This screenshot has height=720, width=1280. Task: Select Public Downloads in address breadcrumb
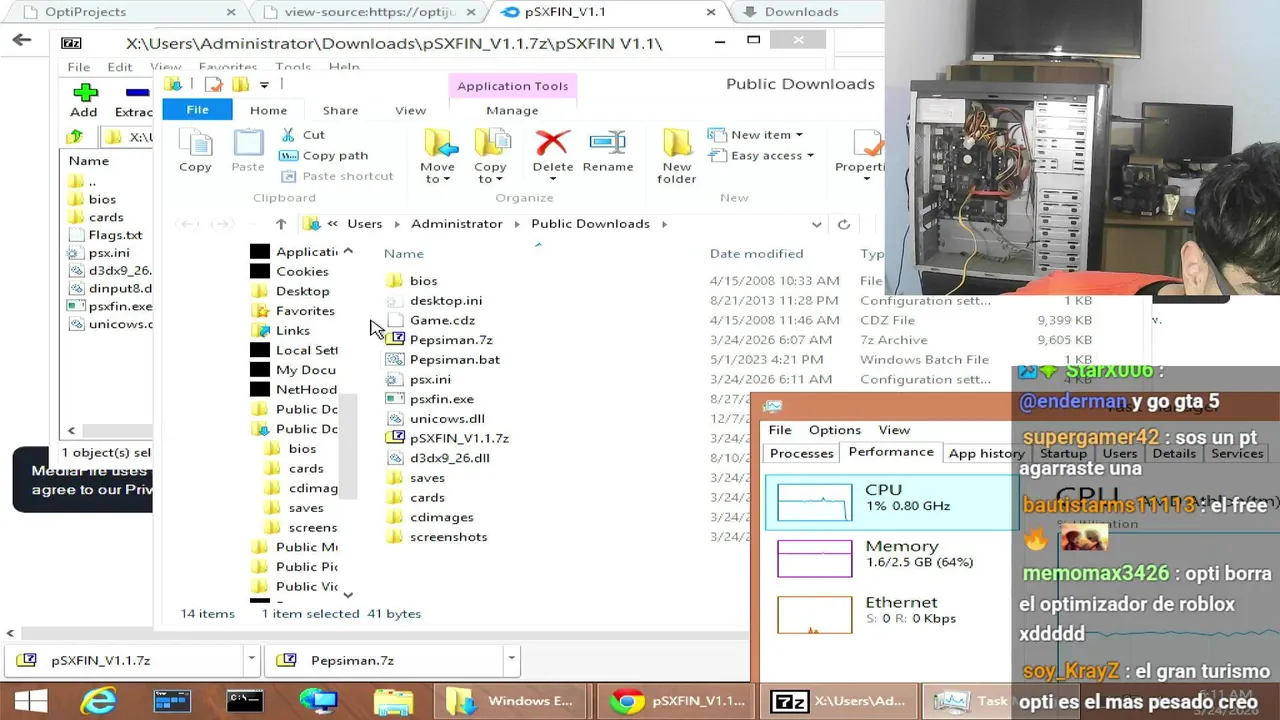590,224
